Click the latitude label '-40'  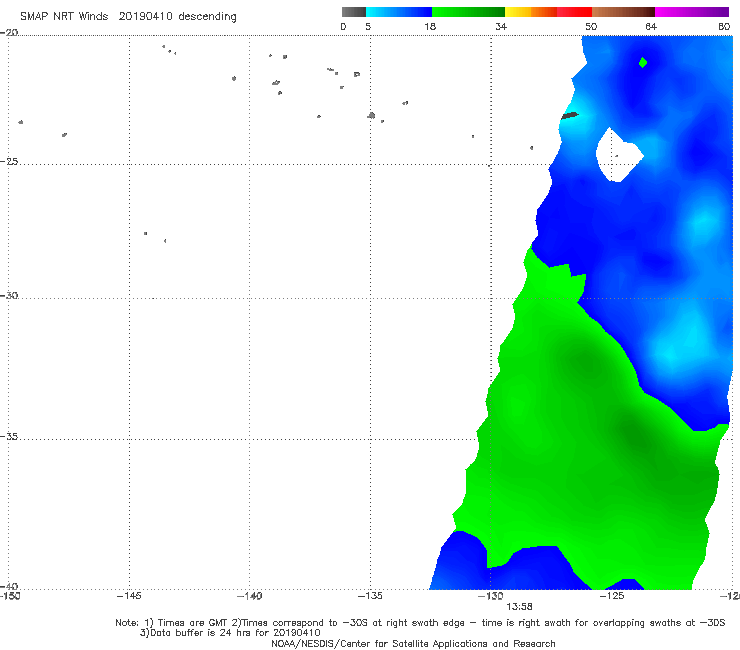click(x=9, y=587)
